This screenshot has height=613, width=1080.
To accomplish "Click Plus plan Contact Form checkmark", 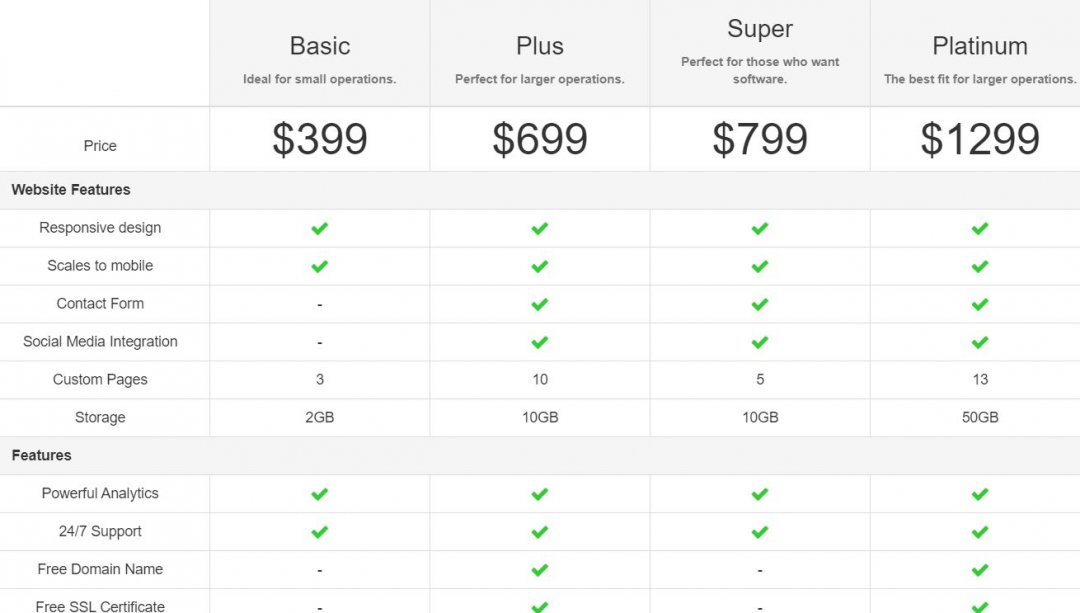I will click(540, 304).
